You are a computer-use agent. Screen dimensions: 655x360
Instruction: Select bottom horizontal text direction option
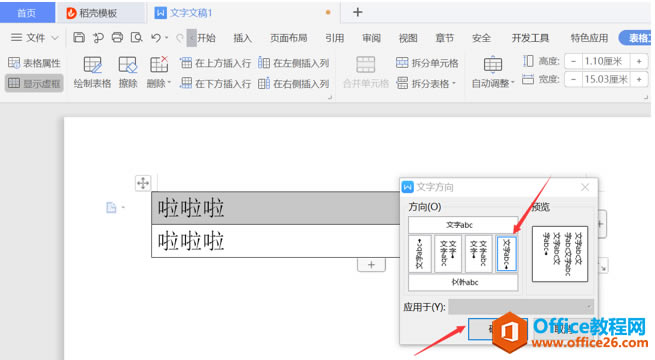point(463,282)
